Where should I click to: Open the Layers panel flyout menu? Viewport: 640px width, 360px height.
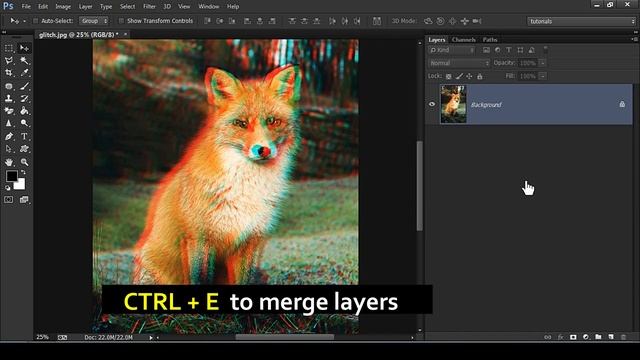pos(634,39)
